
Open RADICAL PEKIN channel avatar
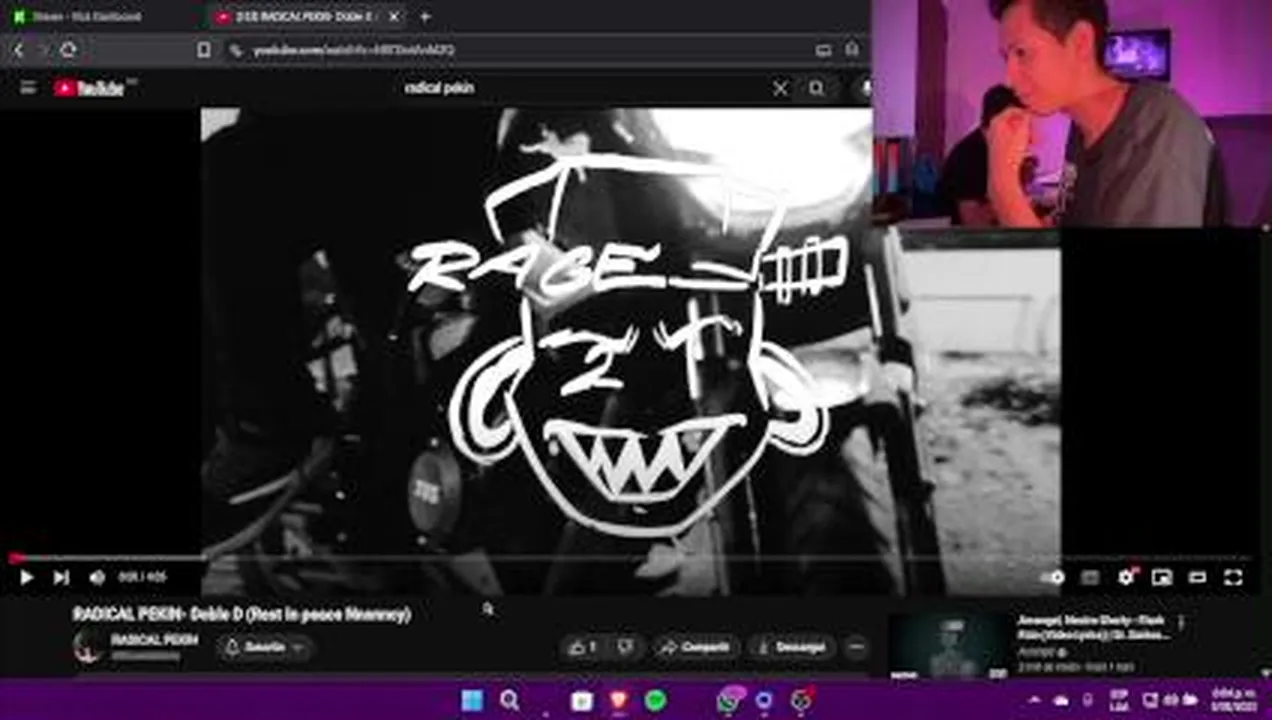[x=88, y=646]
